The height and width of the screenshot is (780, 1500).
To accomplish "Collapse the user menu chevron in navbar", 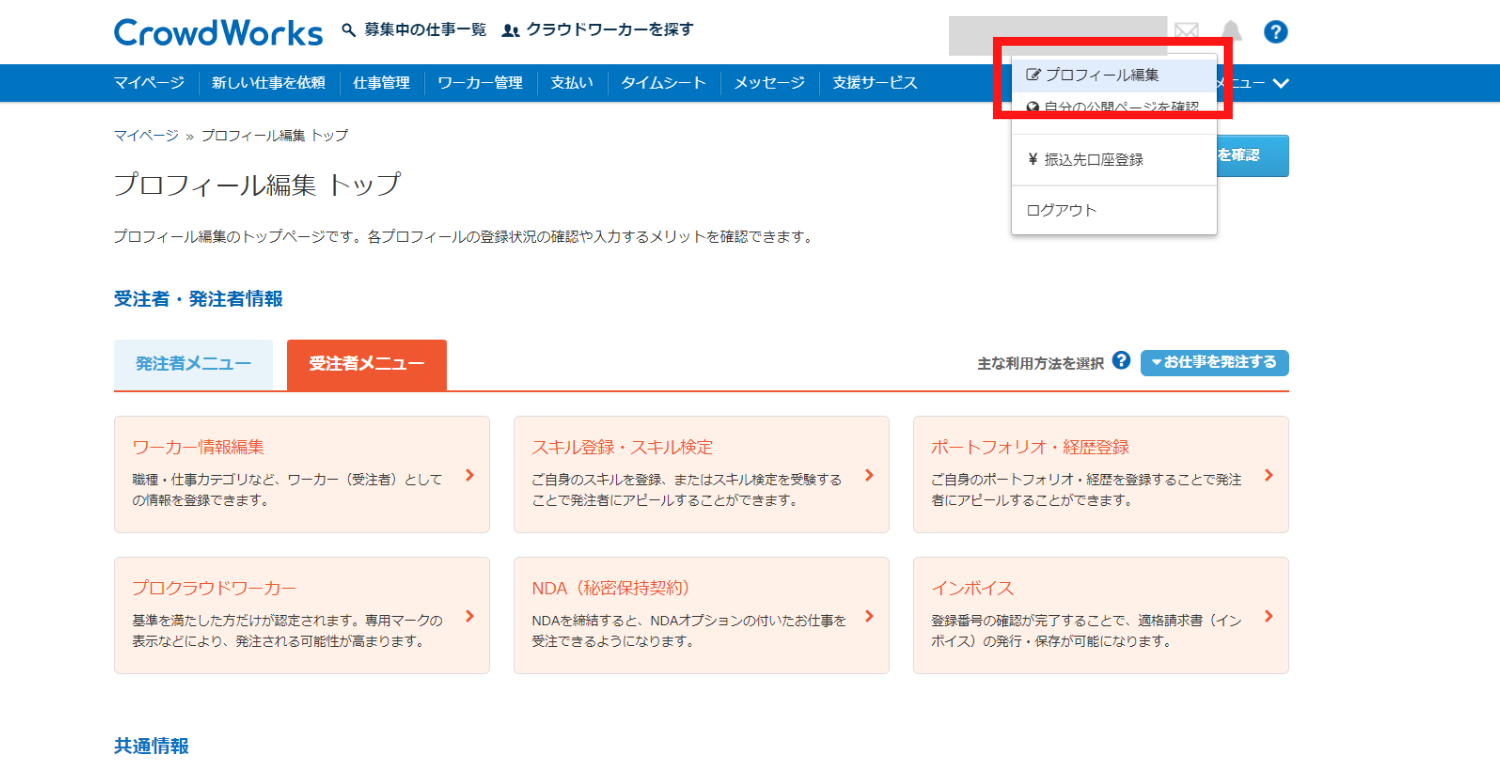I will click(1280, 83).
